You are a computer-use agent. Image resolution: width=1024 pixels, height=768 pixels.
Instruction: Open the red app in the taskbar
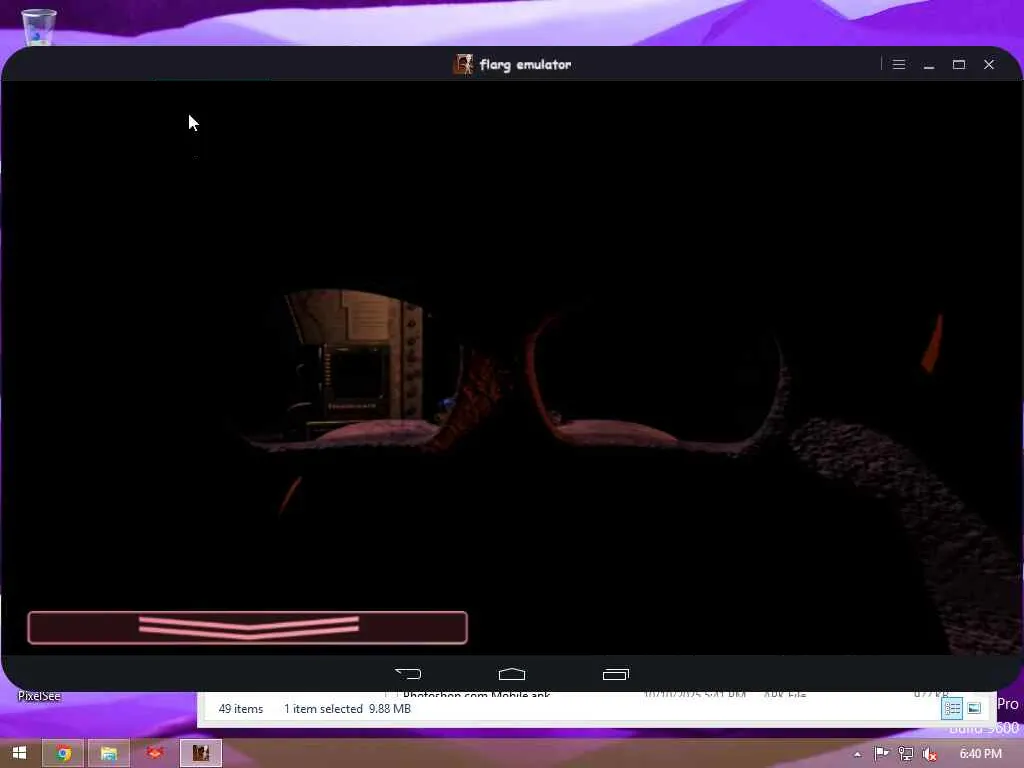tap(155, 753)
